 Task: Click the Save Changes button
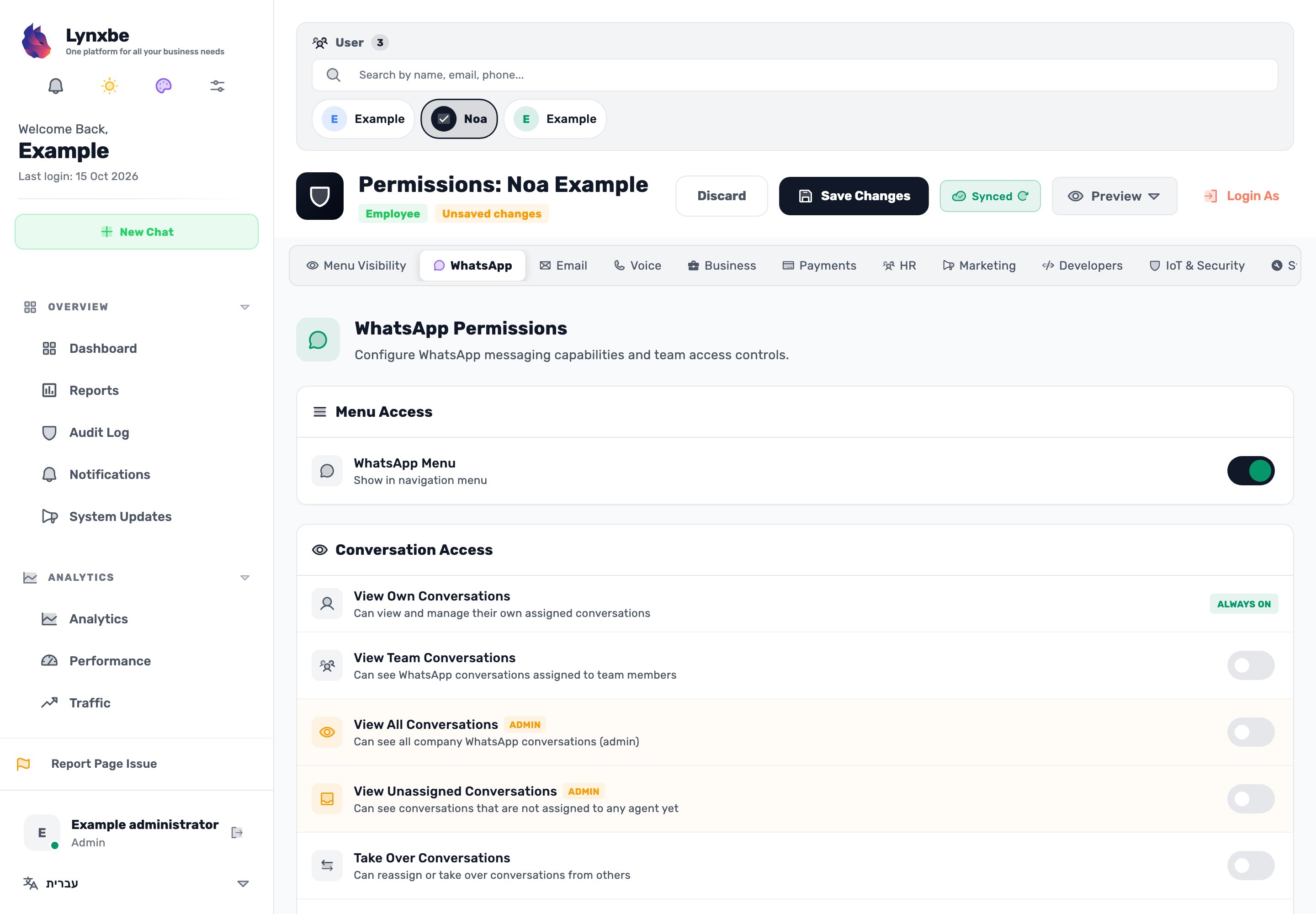pos(853,196)
